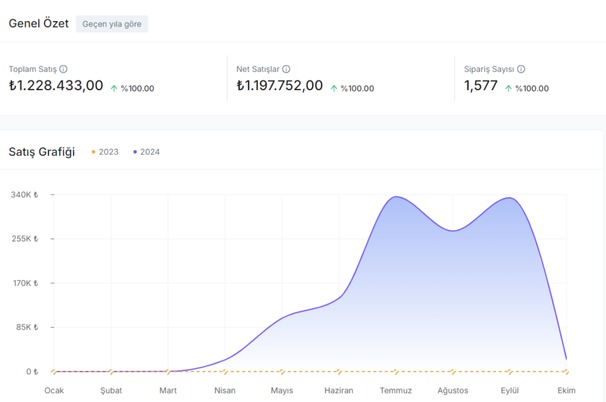The width and height of the screenshot is (606, 402).
Task: Click the green up arrow next to Sipariş Sayısı
Action: pos(509,88)
